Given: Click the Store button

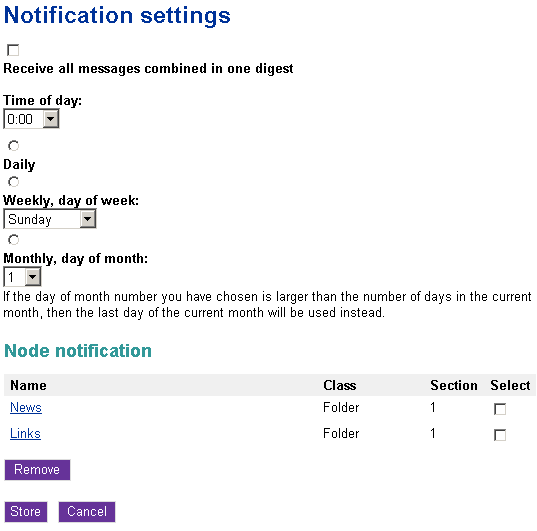Looking at the screenshot, I should (x=26, y=511).
